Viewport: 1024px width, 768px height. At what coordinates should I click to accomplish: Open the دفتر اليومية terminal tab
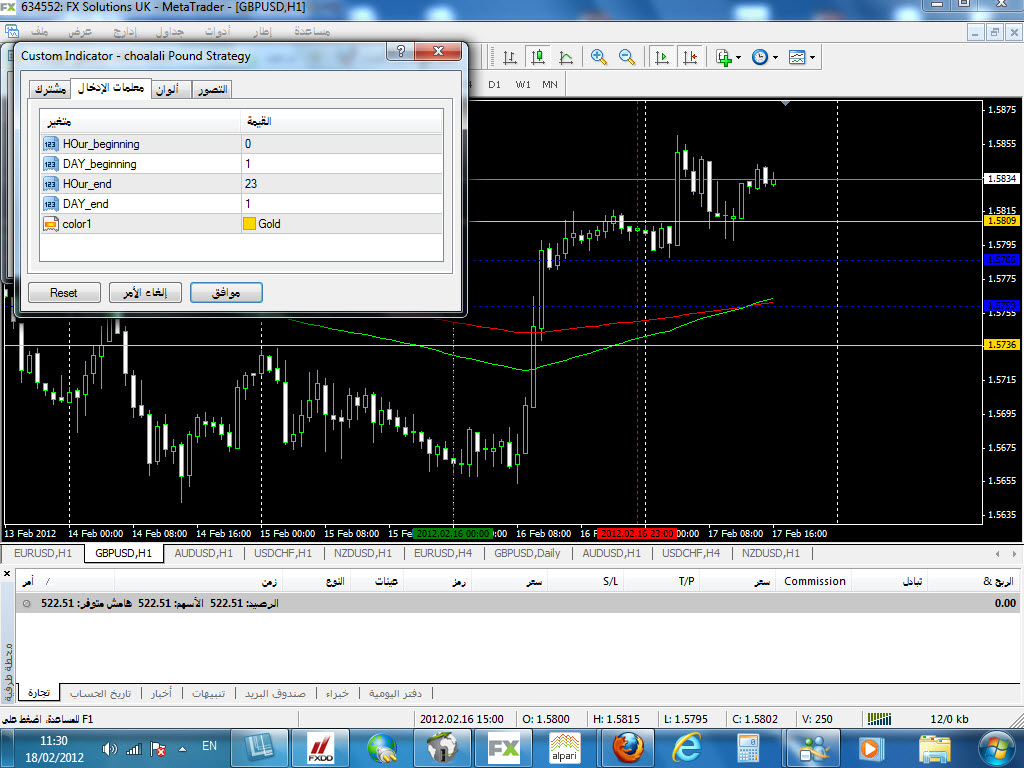click(395, 694)
